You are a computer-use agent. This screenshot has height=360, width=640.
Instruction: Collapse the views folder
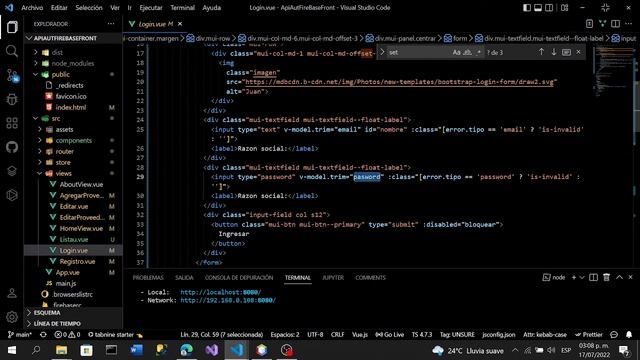(x=63, y=173)
